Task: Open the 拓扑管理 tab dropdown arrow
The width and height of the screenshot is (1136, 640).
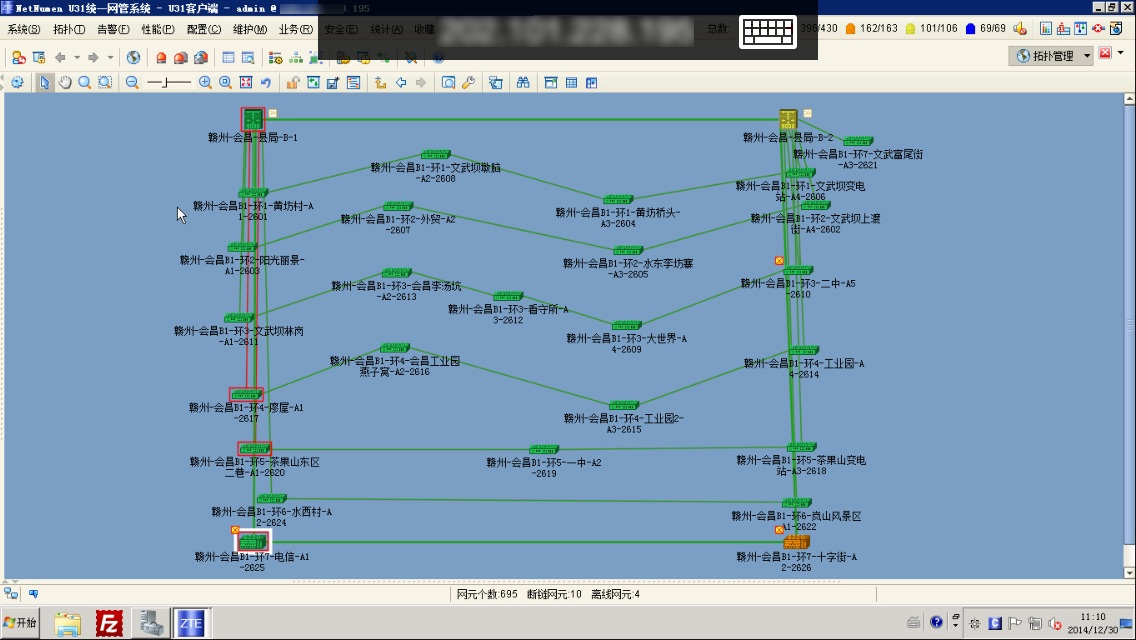Action: tap(1087, 56)
